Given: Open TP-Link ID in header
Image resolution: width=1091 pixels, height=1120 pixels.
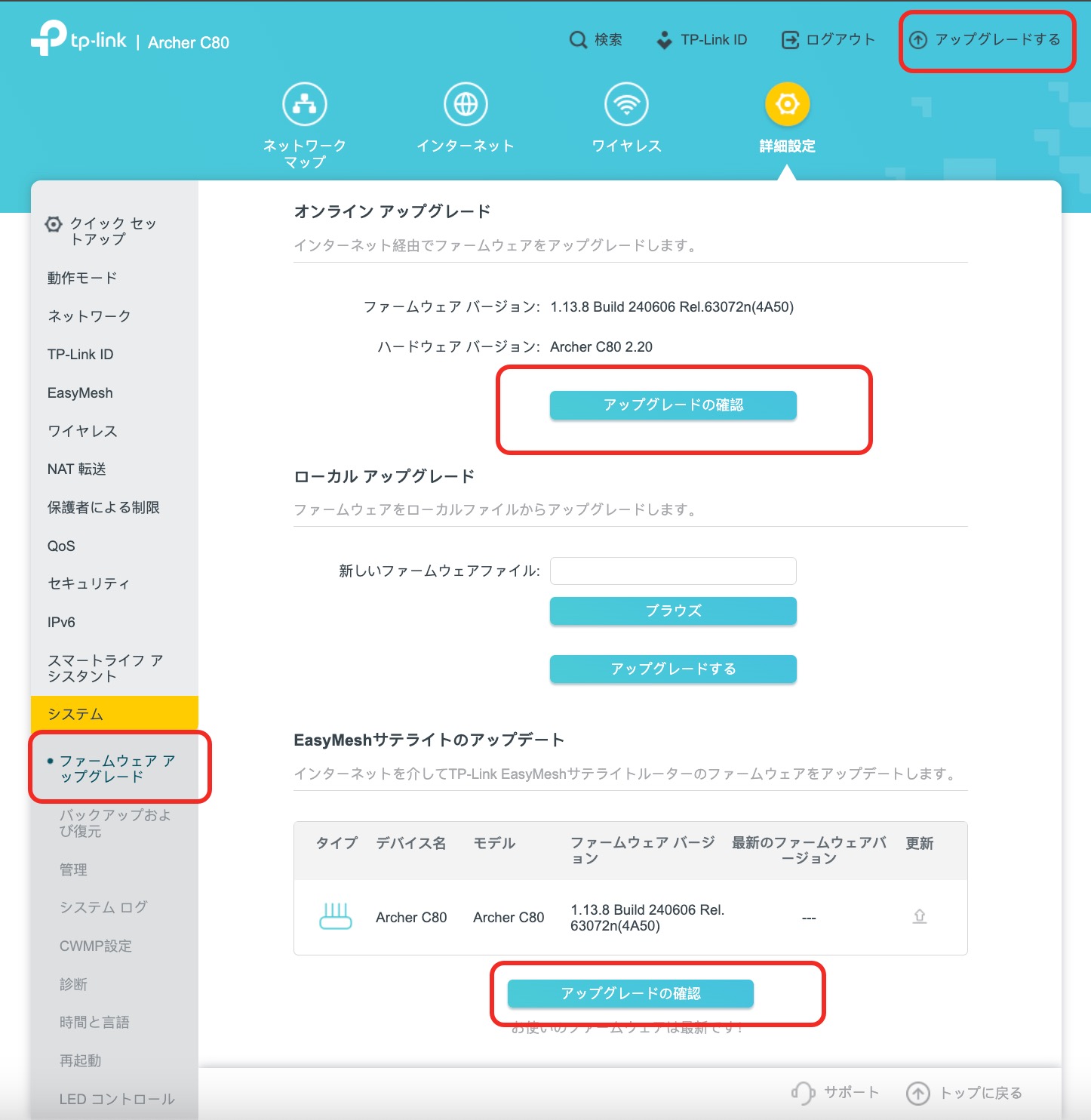Looking at the screenshot, I should [x=702, y=40].
